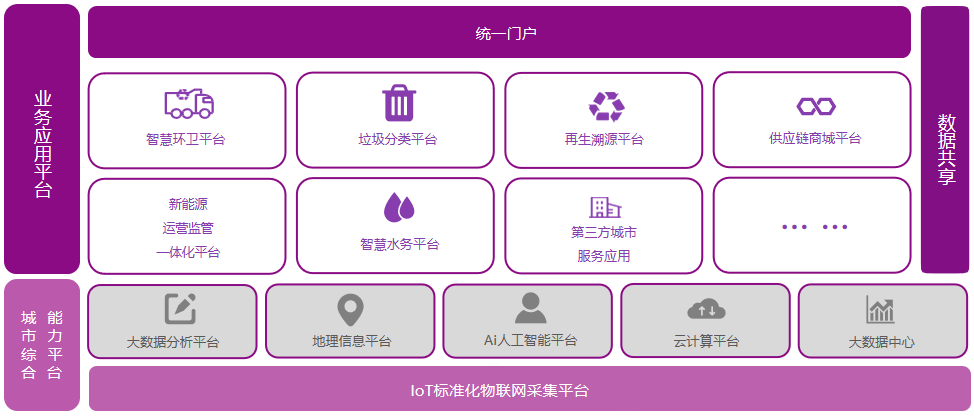Select the bar chart icon for 大数据中心
Viewport: 974px width, 416px height.
coord(881,309)
